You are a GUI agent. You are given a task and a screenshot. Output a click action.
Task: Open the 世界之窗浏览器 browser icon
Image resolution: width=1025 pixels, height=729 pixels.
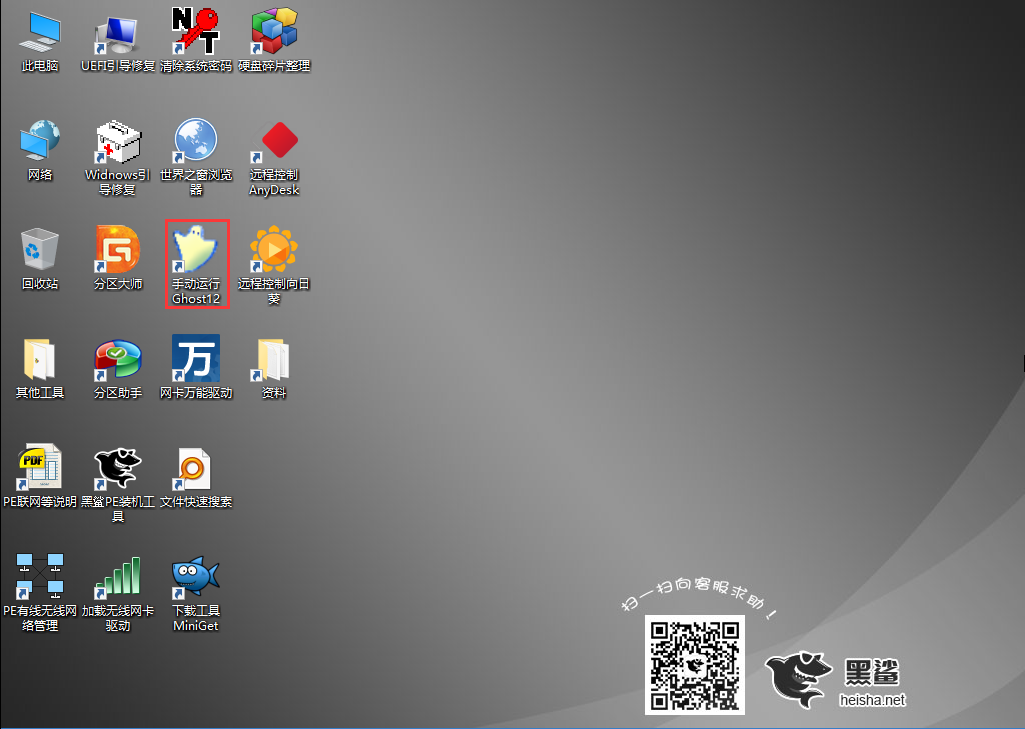click(x=196, y=142)
